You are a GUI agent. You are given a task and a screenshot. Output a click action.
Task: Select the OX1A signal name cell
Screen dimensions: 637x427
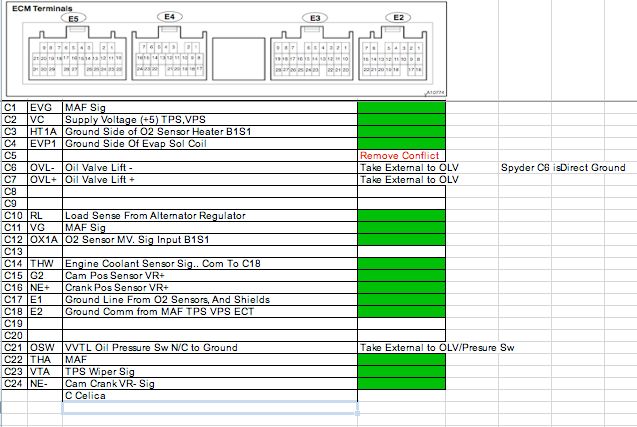point(45,239)
